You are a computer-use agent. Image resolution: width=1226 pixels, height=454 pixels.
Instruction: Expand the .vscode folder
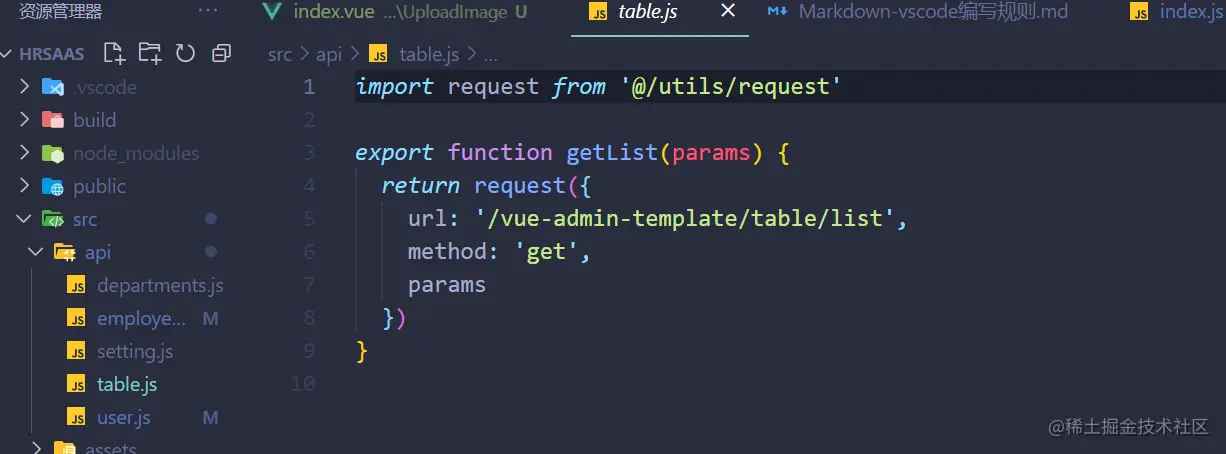click(x=25, y=87)
